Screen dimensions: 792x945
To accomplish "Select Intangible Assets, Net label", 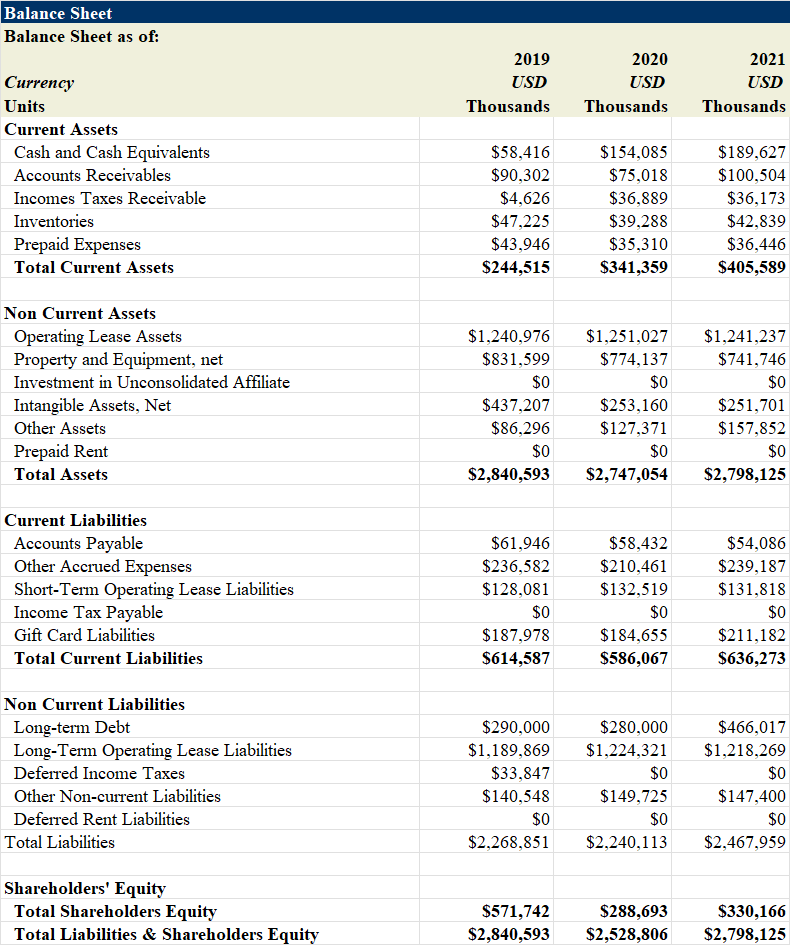I will (92, 405).
